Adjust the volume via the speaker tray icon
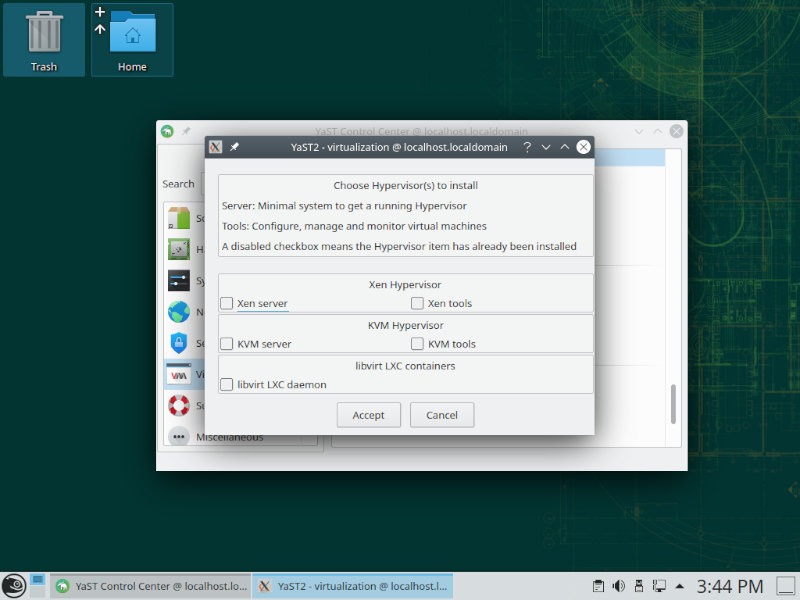The image size is (800, 600). [618, 586]
